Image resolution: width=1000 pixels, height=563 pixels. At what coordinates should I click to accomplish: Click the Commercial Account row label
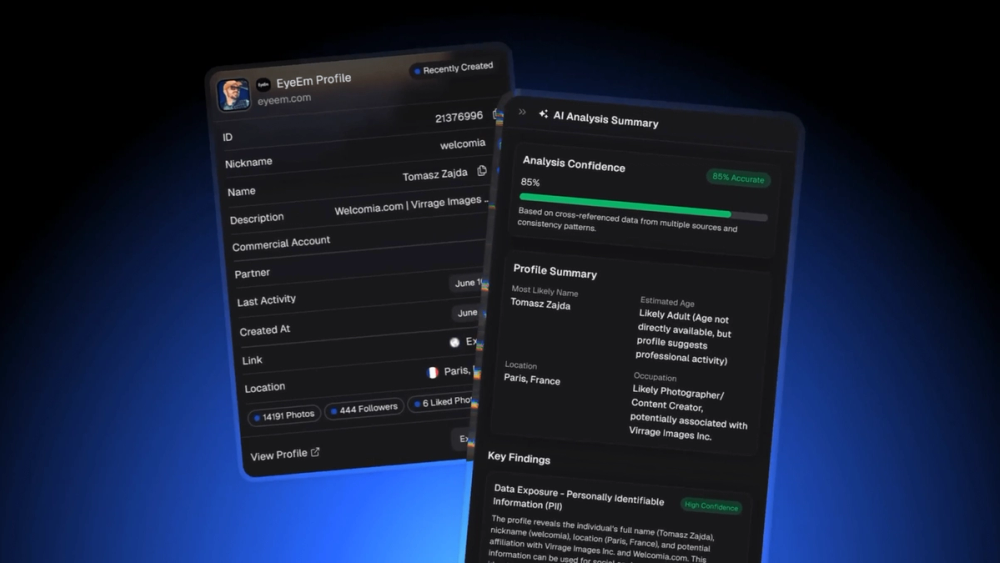tap(281, 243)
